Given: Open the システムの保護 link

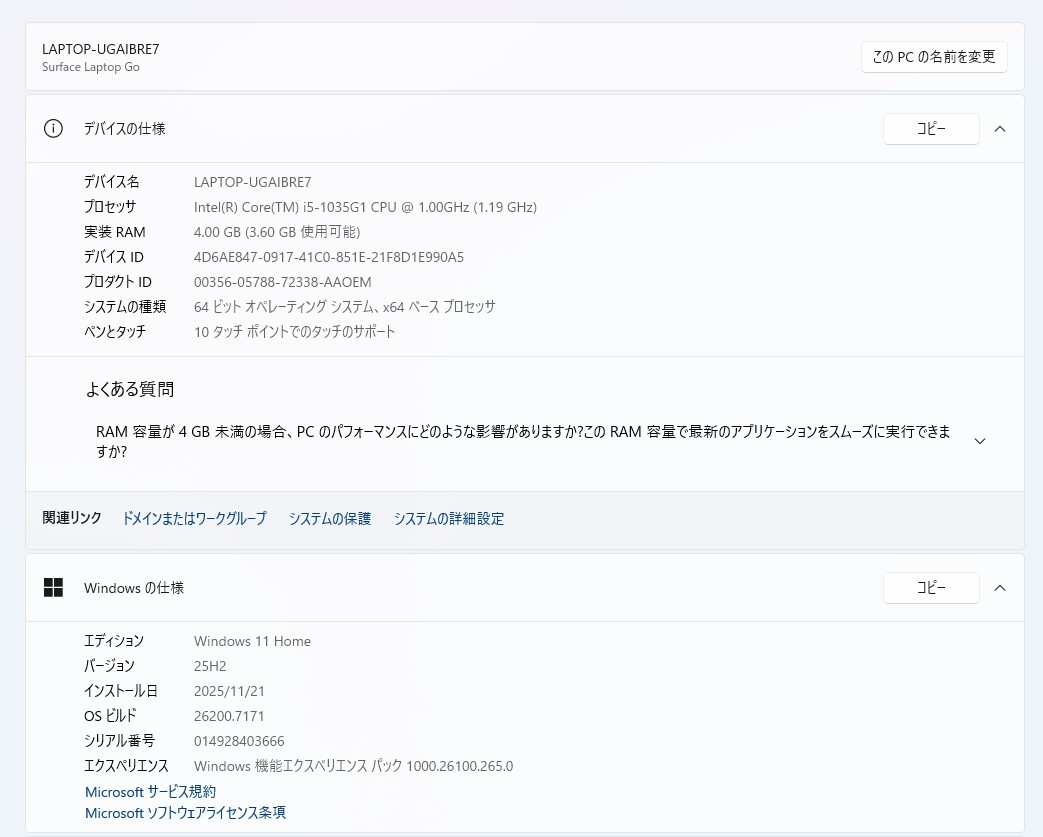Looking at the screenshot, I should pyautogui.click(x=329, y=519).
